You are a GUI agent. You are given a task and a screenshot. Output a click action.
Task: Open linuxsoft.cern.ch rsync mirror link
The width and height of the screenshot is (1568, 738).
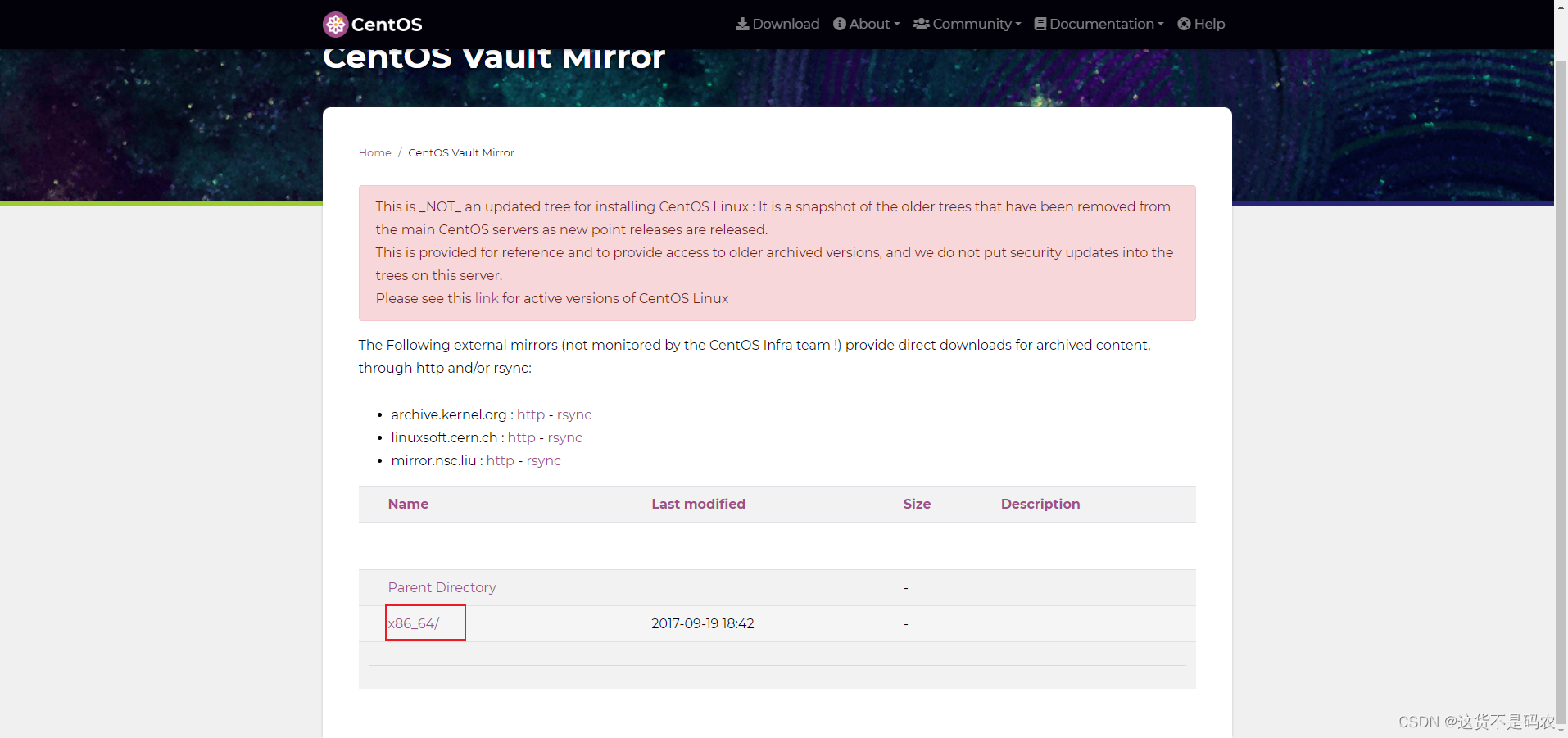click(x=565, y=437)
